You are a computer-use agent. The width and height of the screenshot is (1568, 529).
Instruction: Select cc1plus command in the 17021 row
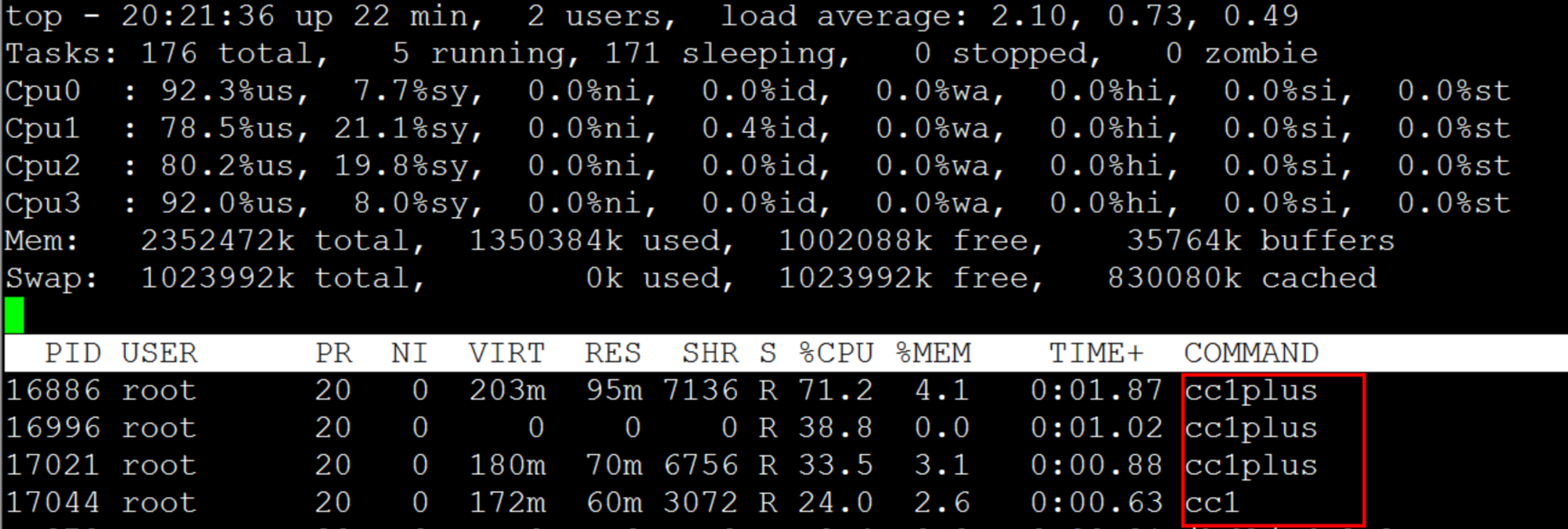[1252, 465]
